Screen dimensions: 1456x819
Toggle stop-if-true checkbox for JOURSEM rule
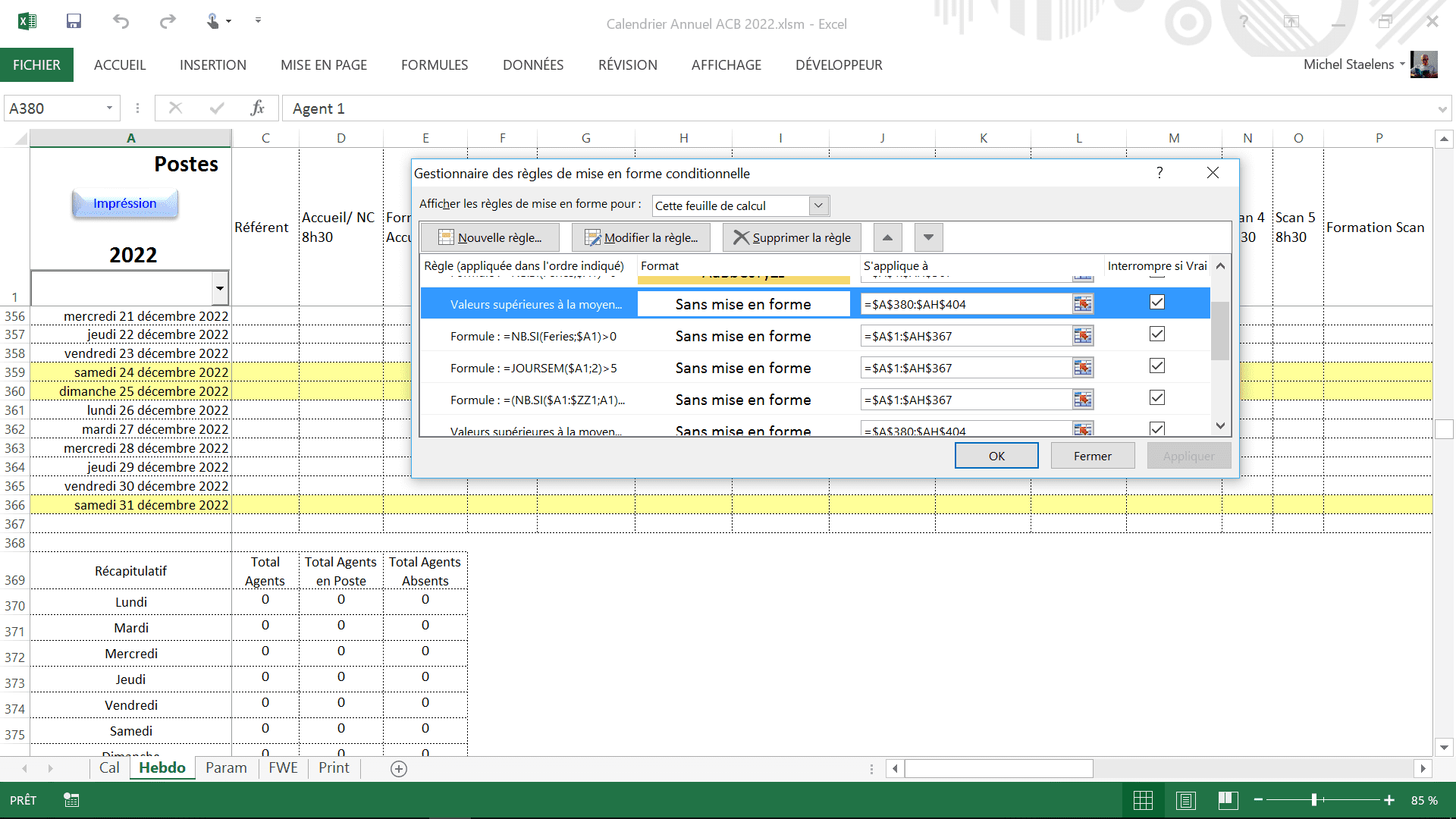click(x=1156, y=366)
